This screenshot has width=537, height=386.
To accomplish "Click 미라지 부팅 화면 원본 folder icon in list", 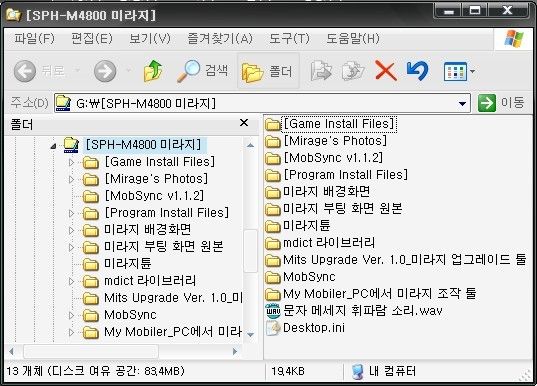I will [x=273, y=209].
